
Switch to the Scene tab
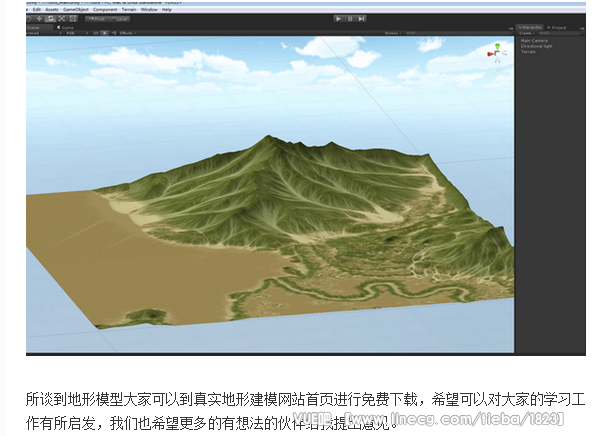39,28
